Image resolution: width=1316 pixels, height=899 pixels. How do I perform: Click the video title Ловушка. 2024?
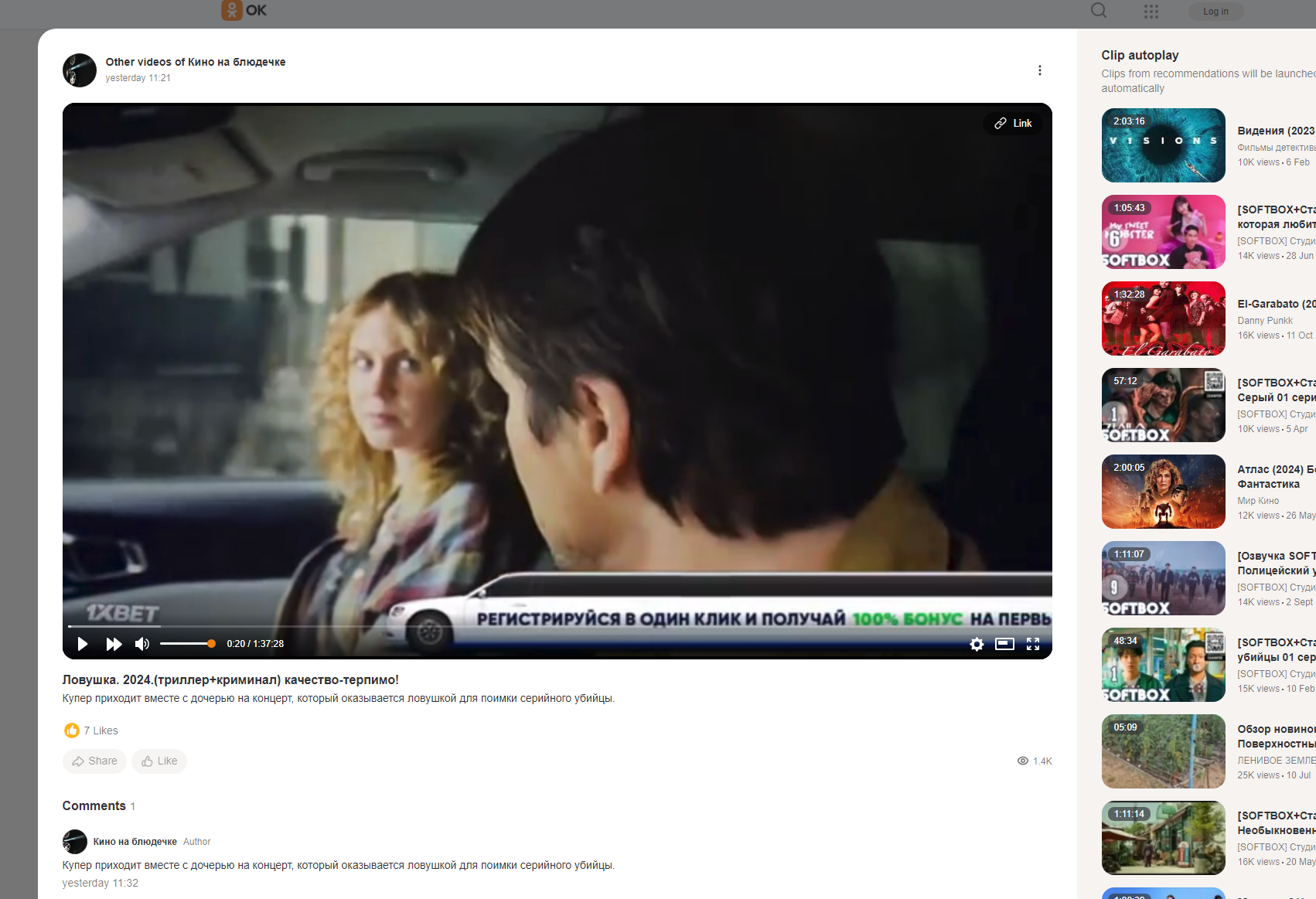[x=230, y=680]
